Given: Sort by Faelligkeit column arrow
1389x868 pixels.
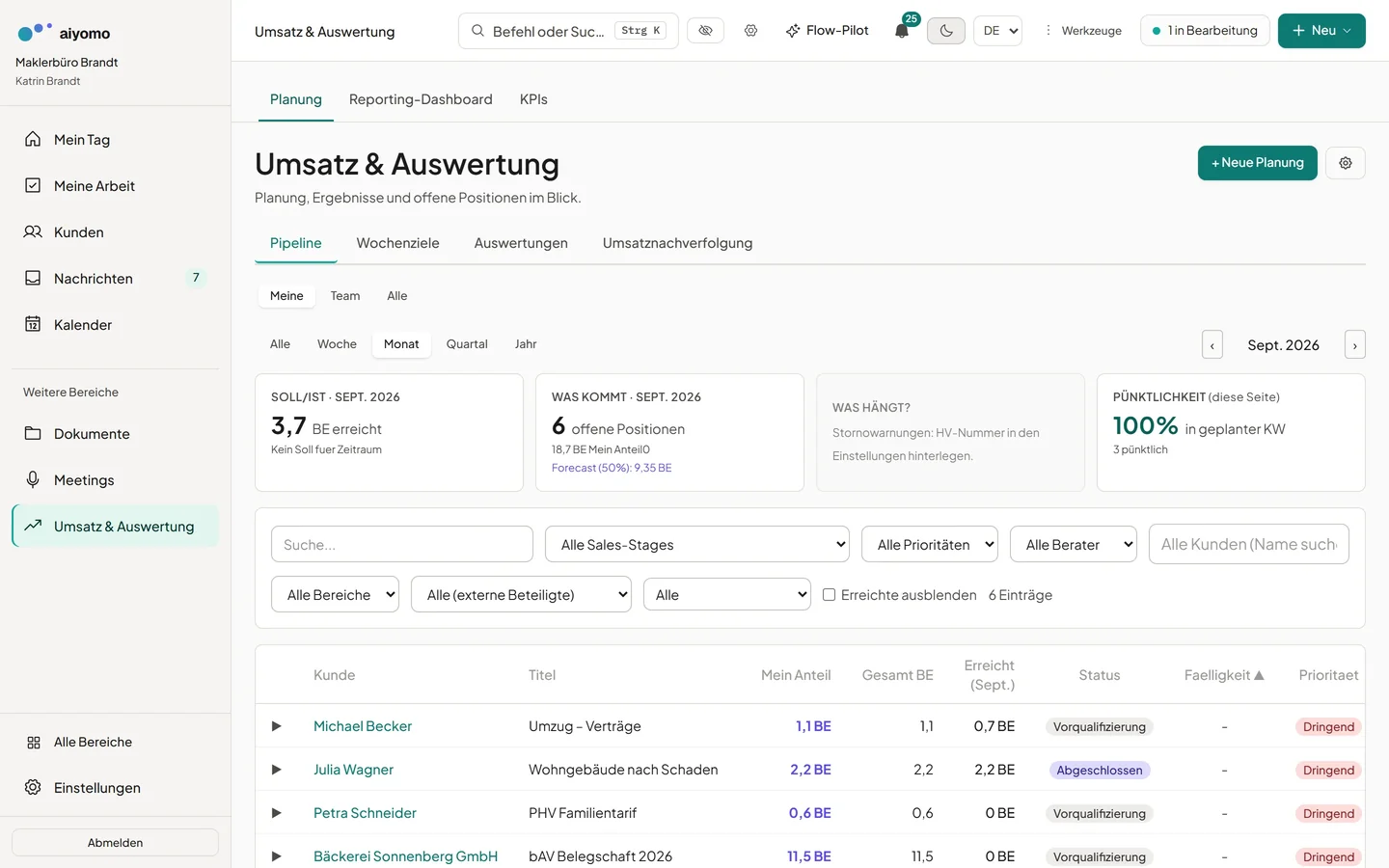Looking at the screenshot, I should point(1259,675).
